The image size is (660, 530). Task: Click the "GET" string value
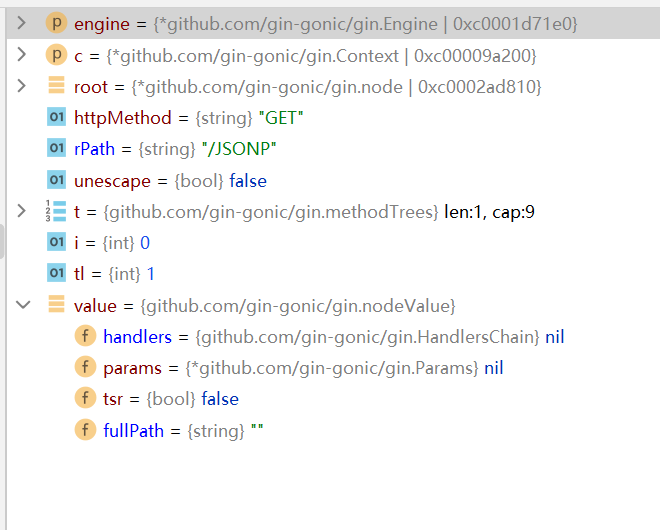coord(281,118)
